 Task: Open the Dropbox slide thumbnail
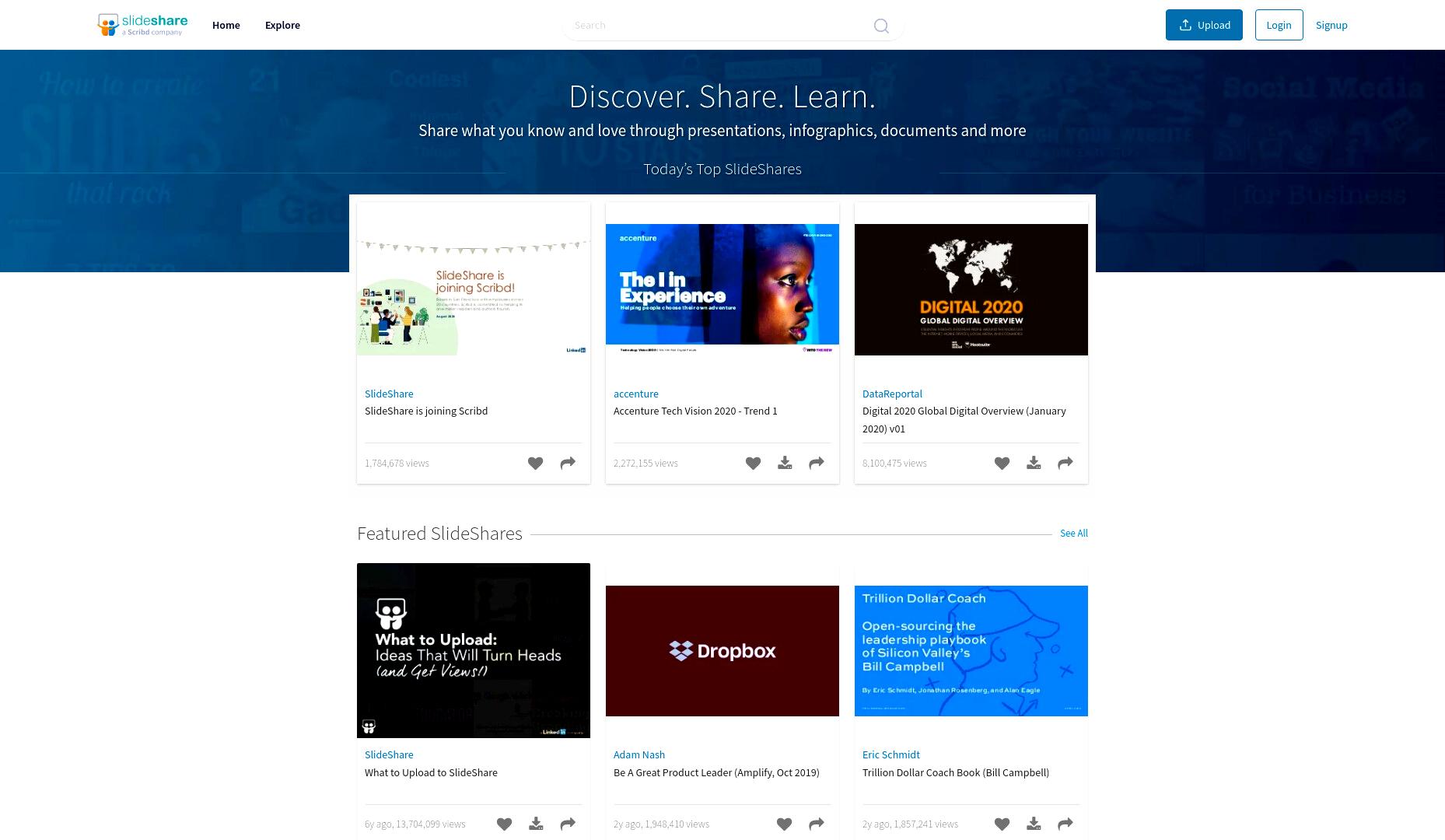click(722, 650)
